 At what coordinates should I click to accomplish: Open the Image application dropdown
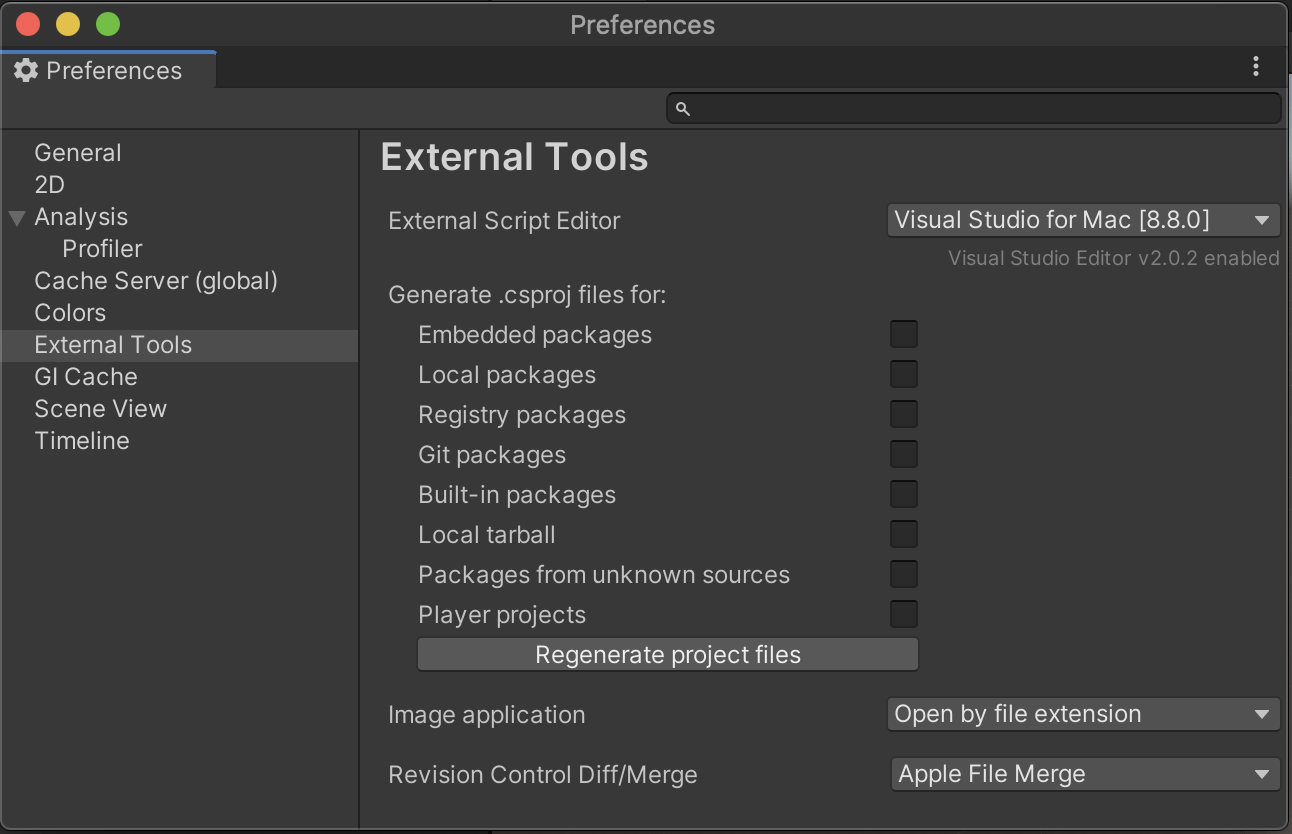[x=1083, y=714]
